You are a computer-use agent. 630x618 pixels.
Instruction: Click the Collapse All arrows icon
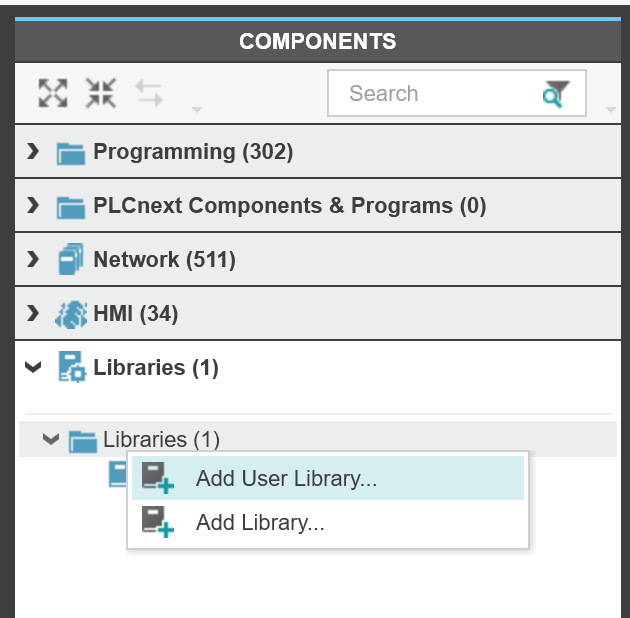(101, 93)
